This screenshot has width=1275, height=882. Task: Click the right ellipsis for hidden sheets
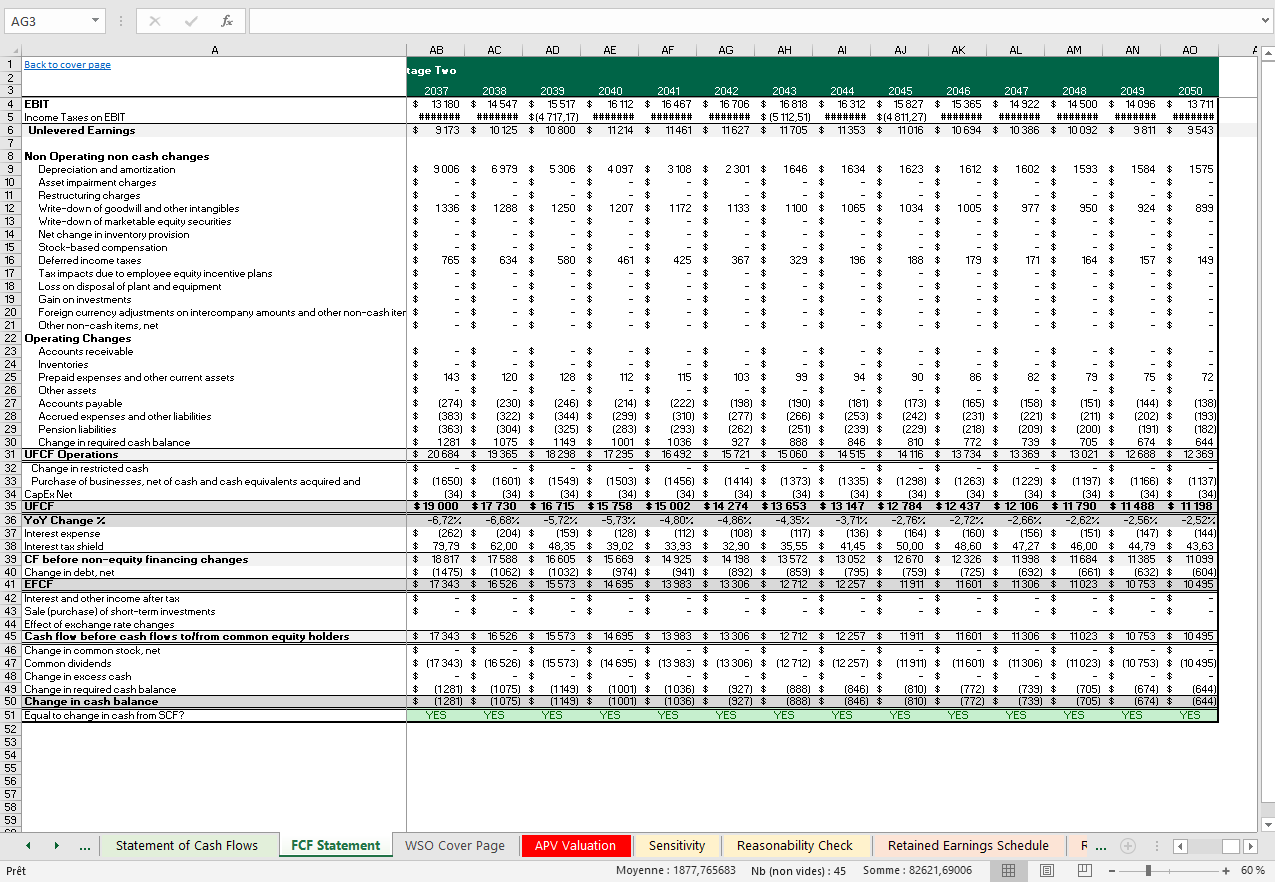1100,846
